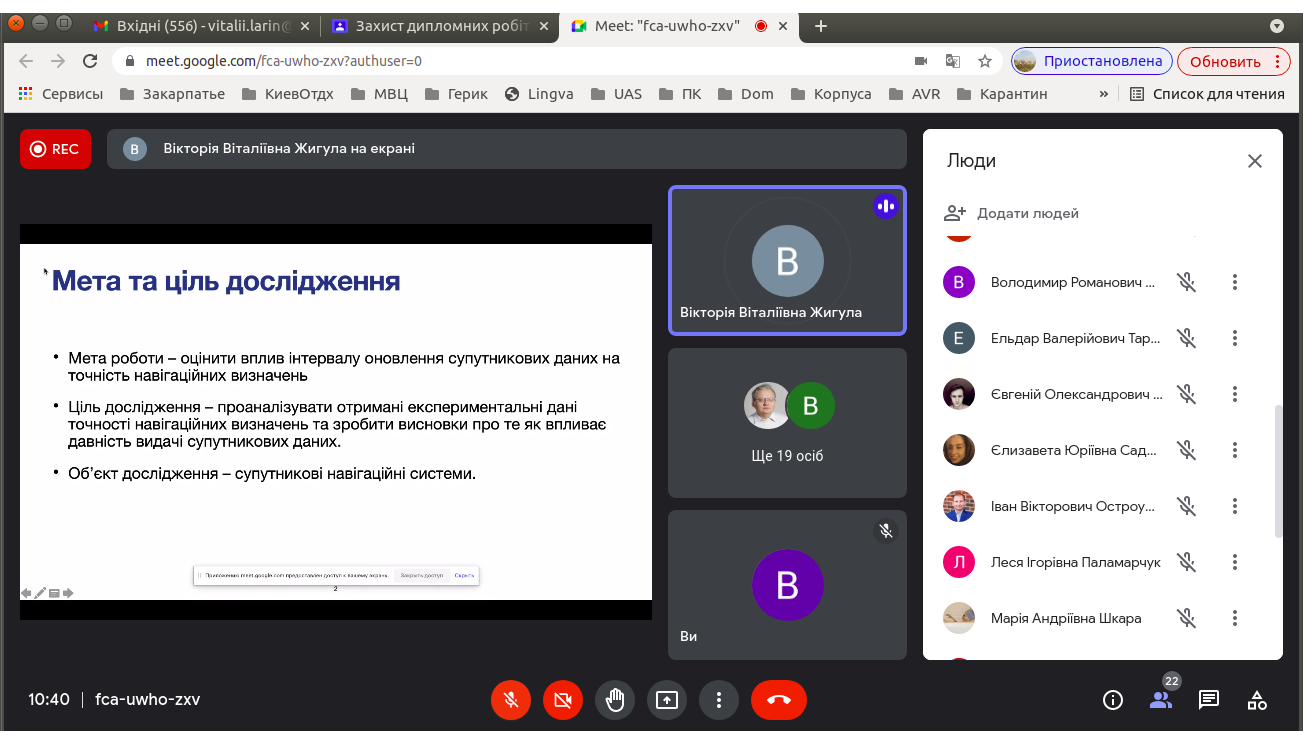The image size is (1303, 744).
Task: Click the REC recording indicator
Action: pyautogui.click(x=55, y=149)
